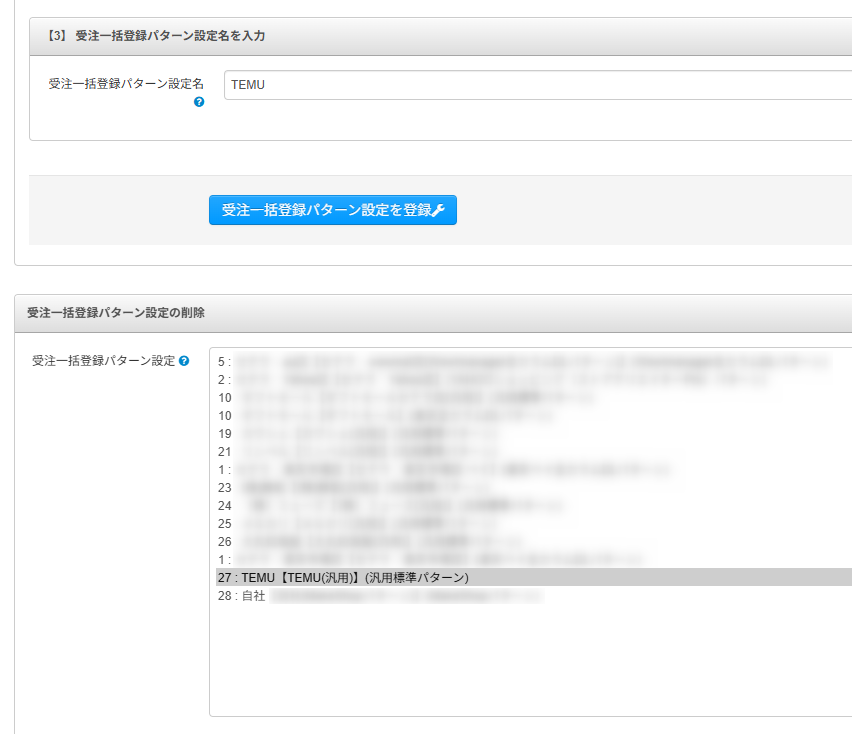The image size is (852, 734).
Task: Select list row numbered 19
Action: click(534, 434)
